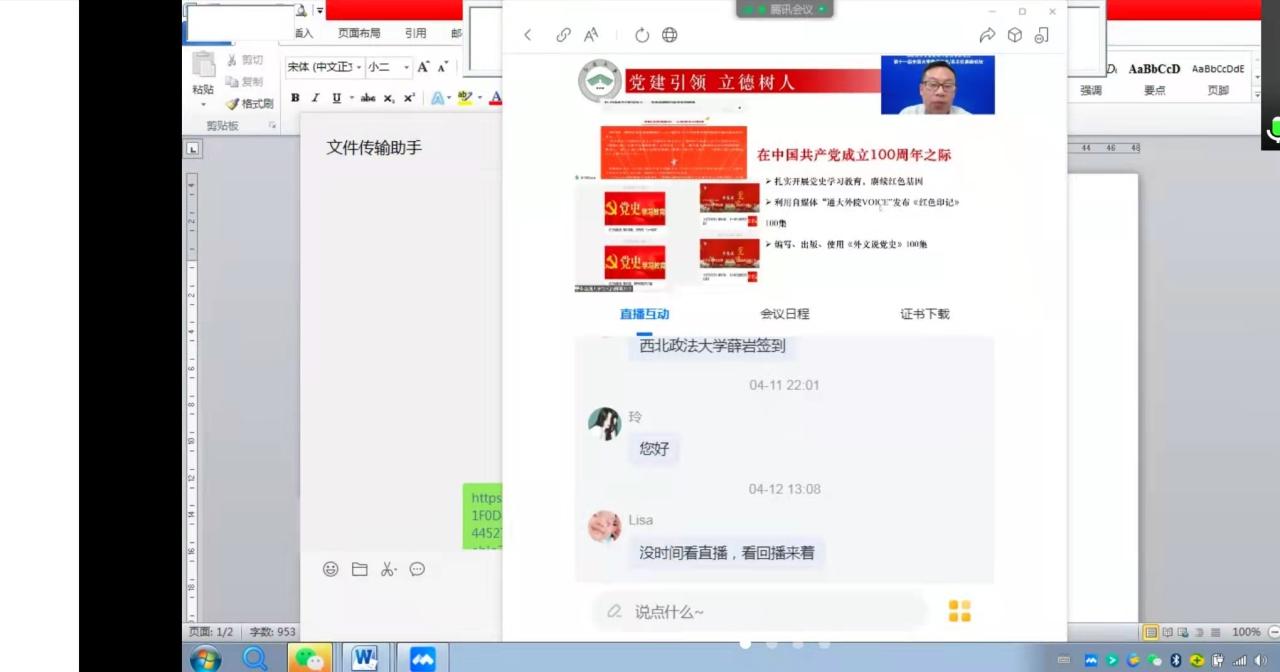Open page in browser via globe icon

pyautogui.click(x=670, y=35)
